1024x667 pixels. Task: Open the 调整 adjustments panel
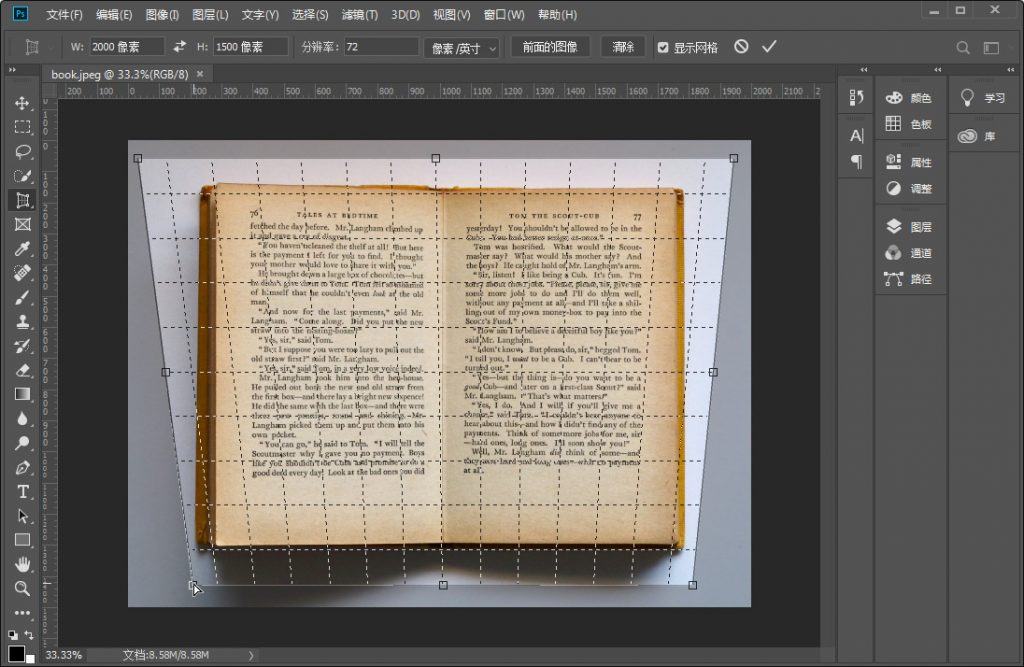point(910,189)
